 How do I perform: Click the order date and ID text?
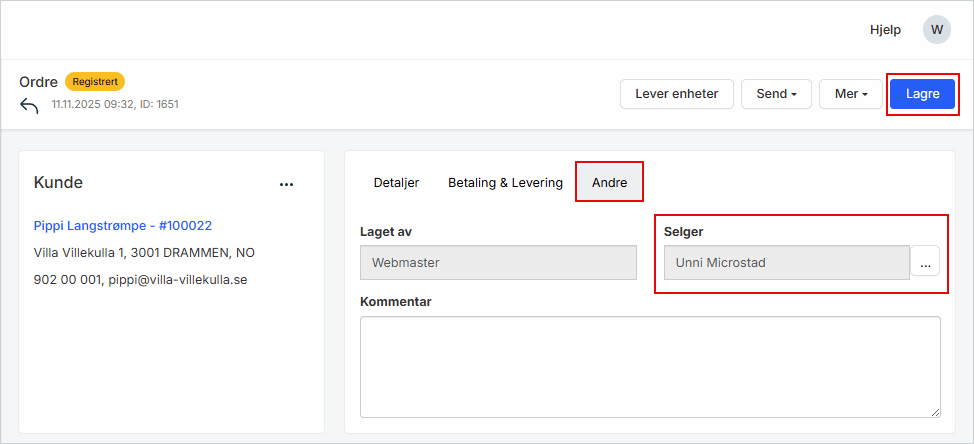click(x=115, y=104)
